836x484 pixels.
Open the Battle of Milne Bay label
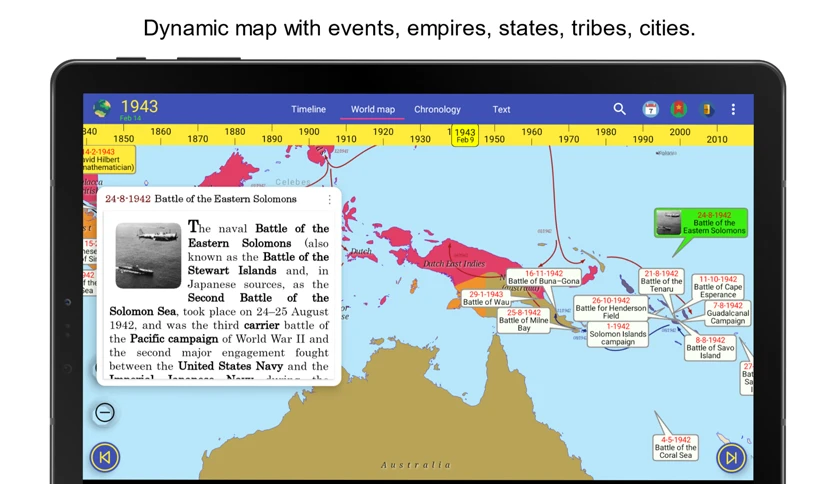coord(524,320)
